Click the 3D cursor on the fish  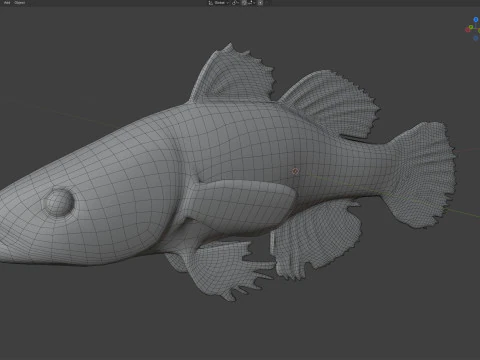tap(295, 171)
